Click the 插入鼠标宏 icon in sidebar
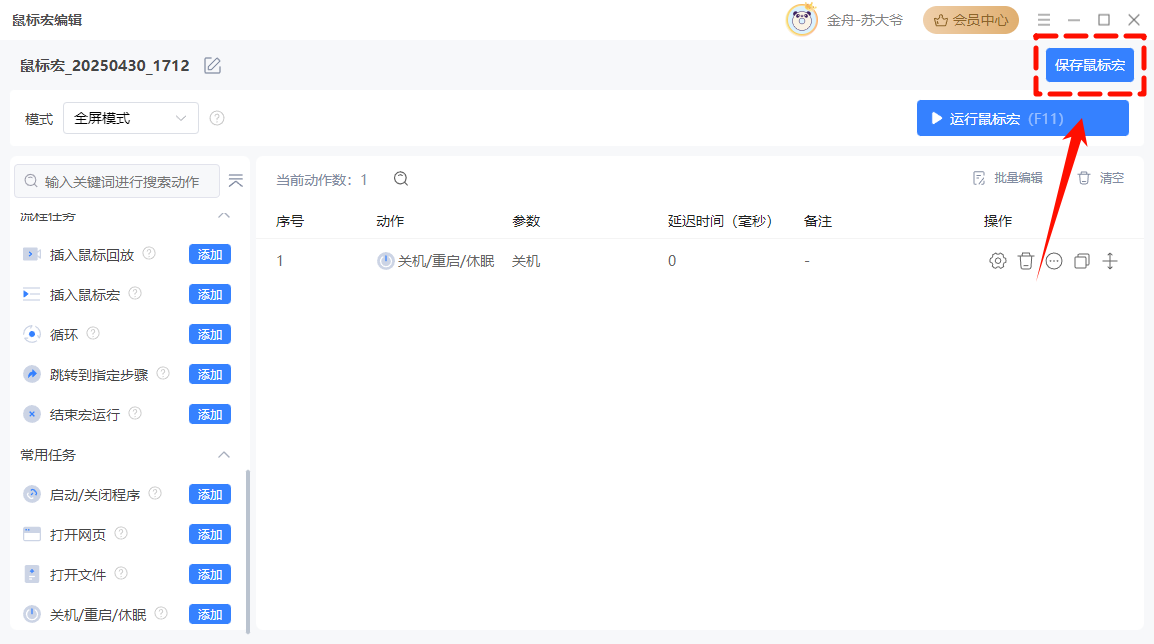The image size is (1154, 644). click(x=32, y=294)
